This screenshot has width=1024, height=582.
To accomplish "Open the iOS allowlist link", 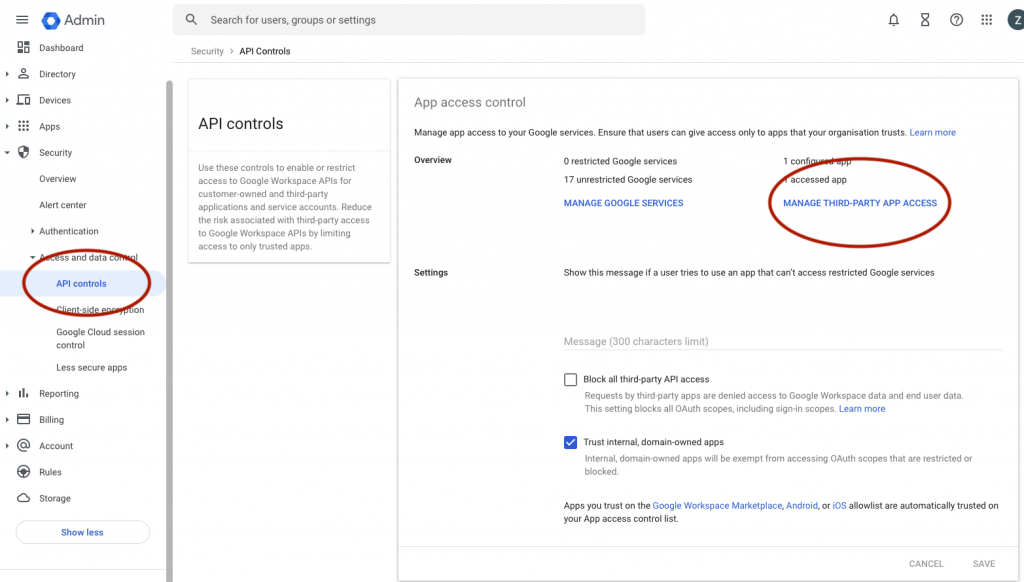I will coord(839,506).
